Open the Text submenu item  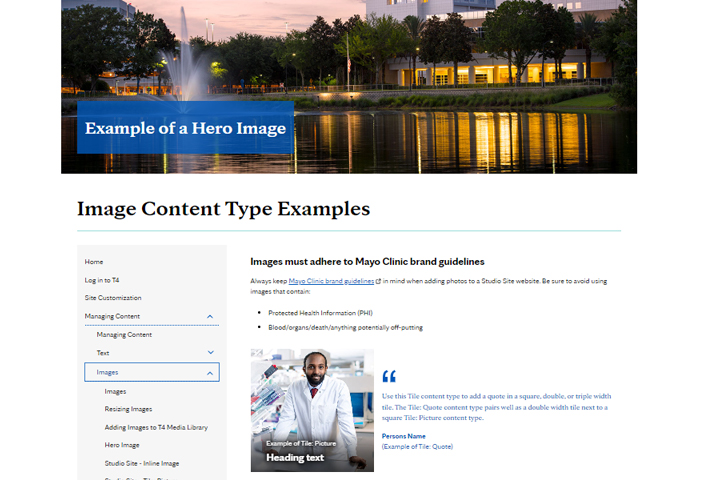point(103,353)
